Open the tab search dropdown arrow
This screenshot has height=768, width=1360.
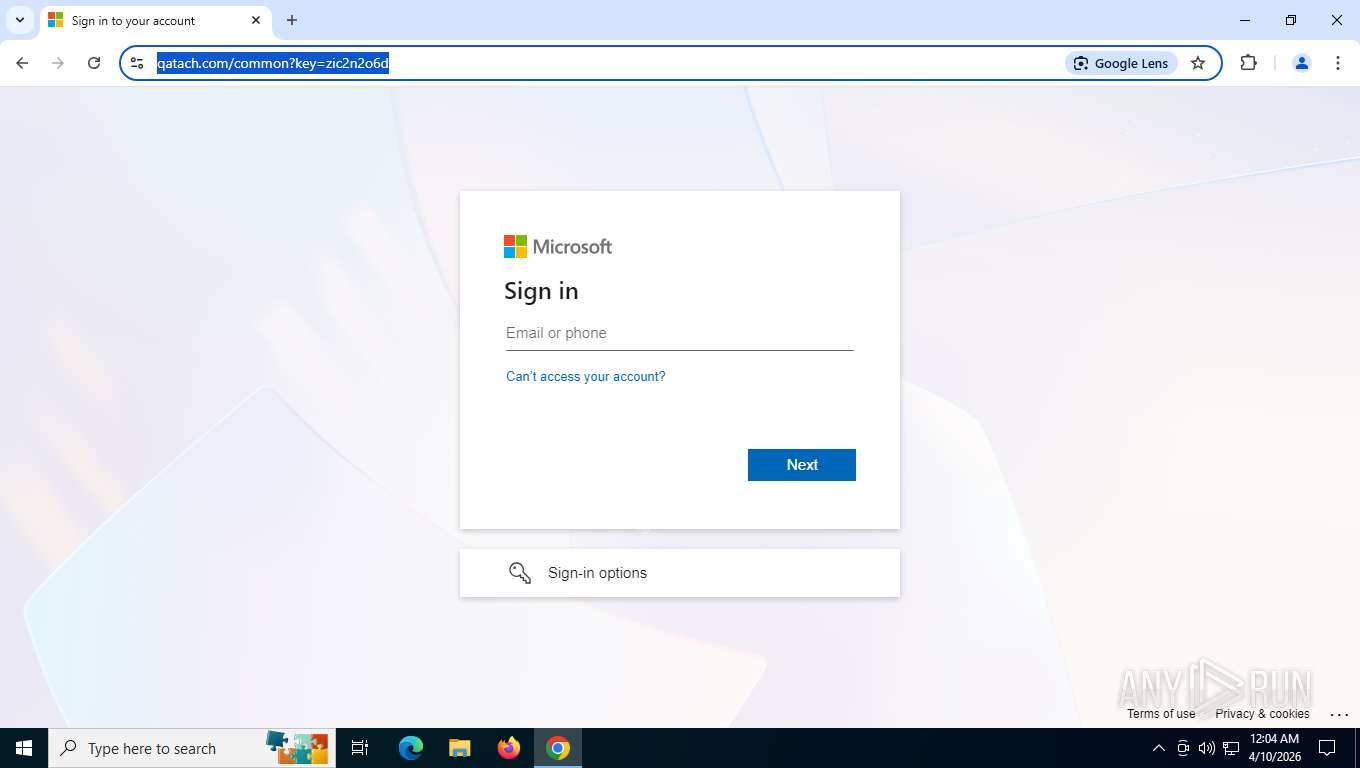19,20
